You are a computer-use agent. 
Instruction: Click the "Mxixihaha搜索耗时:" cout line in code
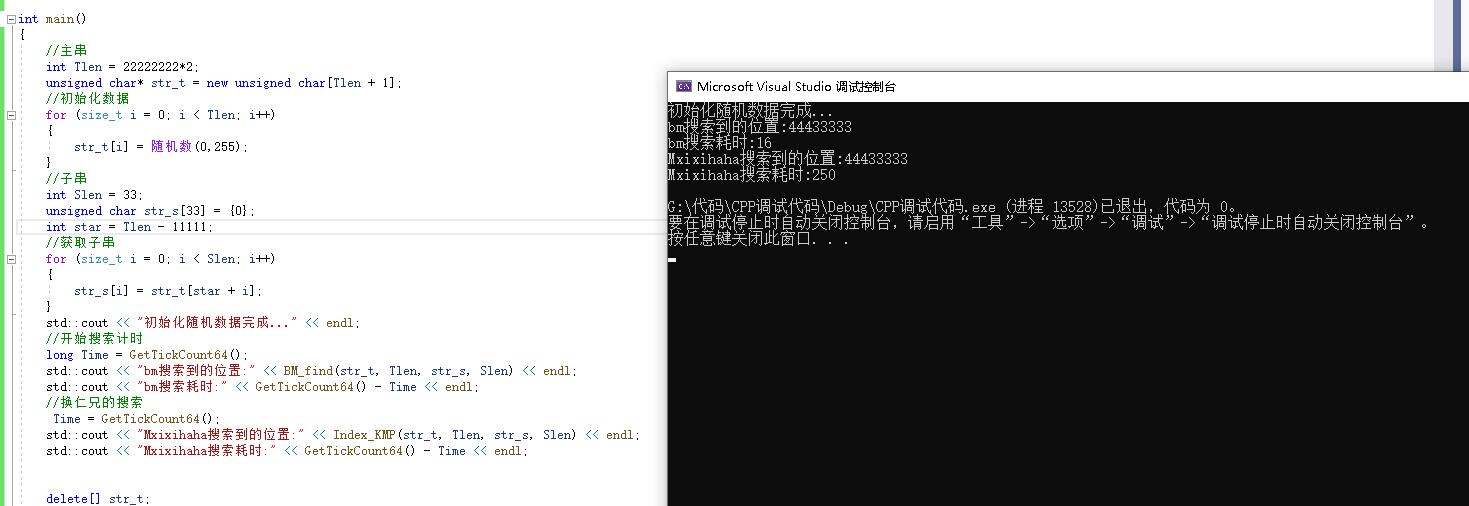coord(286,451)
